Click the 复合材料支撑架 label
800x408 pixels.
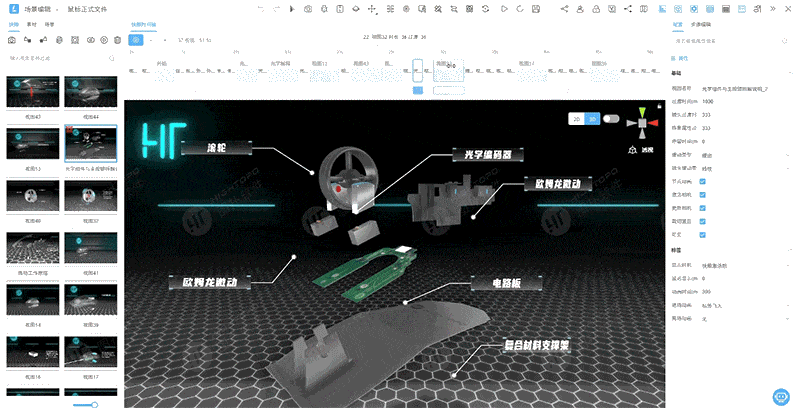point(537,345)
